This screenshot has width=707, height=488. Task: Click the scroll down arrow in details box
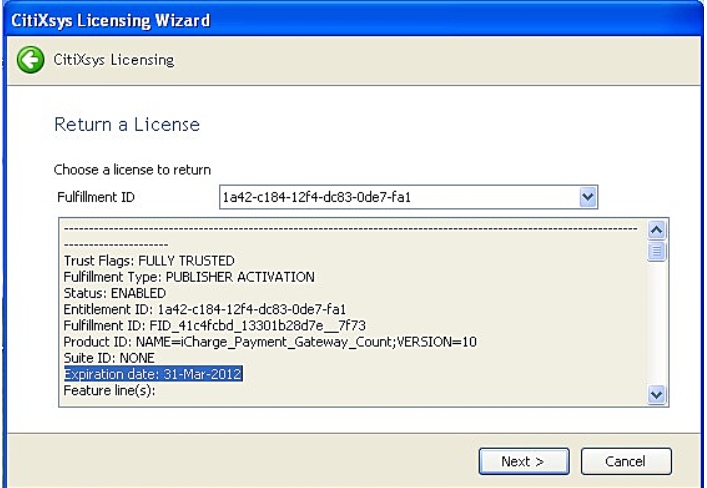coord(656,395)
